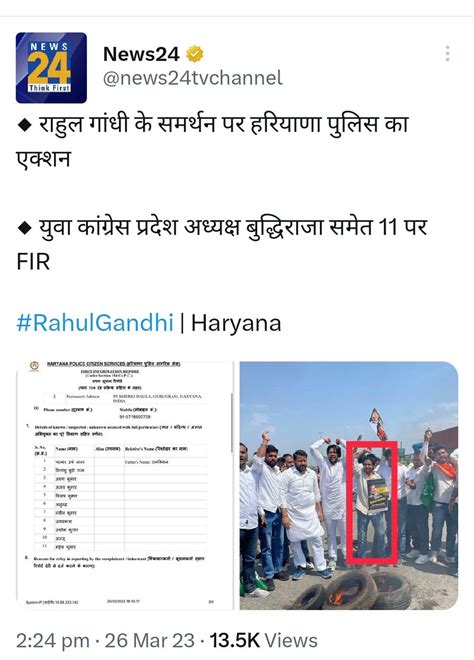
Task: Click the accused names table in the FIR
Action: point(121,497)
